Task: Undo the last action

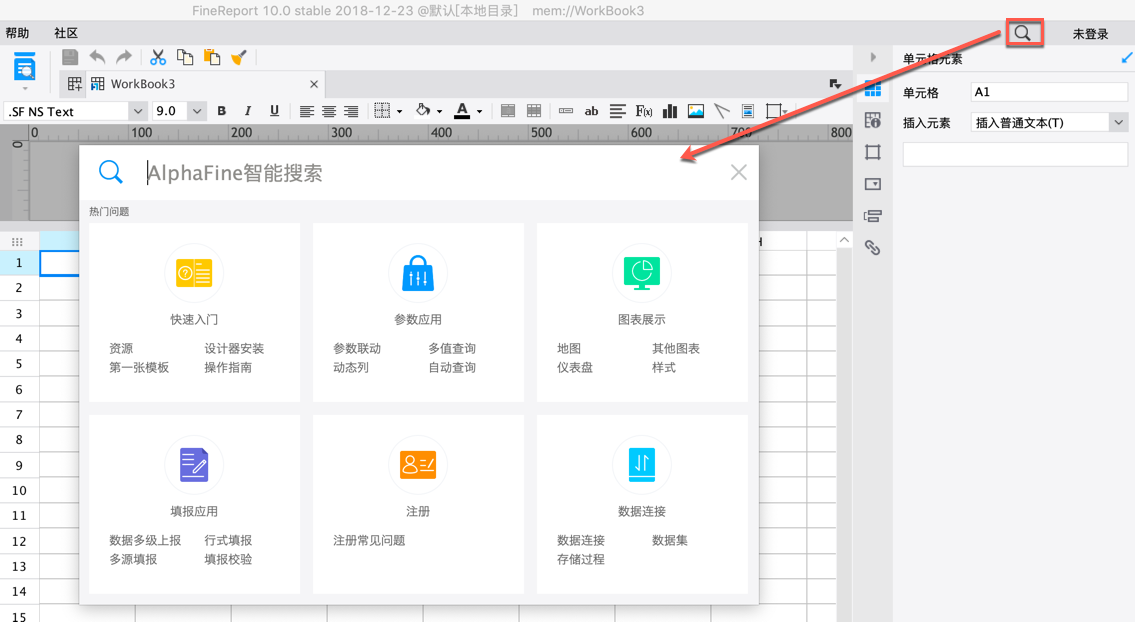Action: tap(97, 57)
